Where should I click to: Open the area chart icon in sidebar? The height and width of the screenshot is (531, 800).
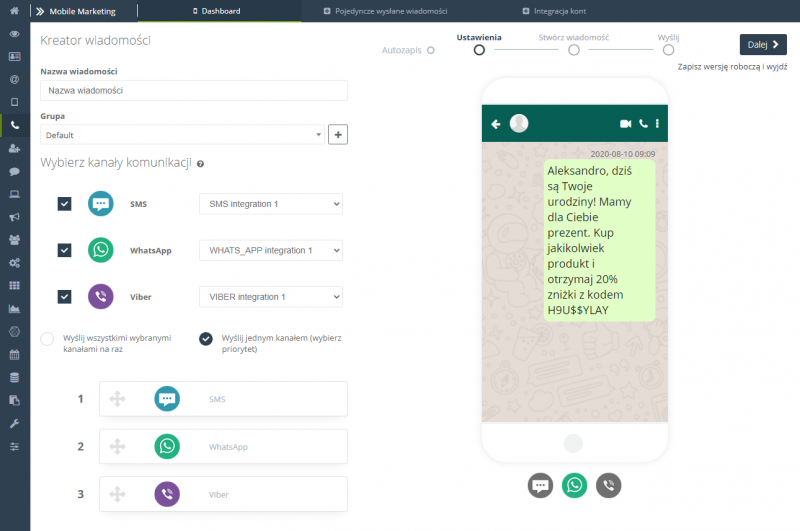pyautogui.click(x=14, y=309)
